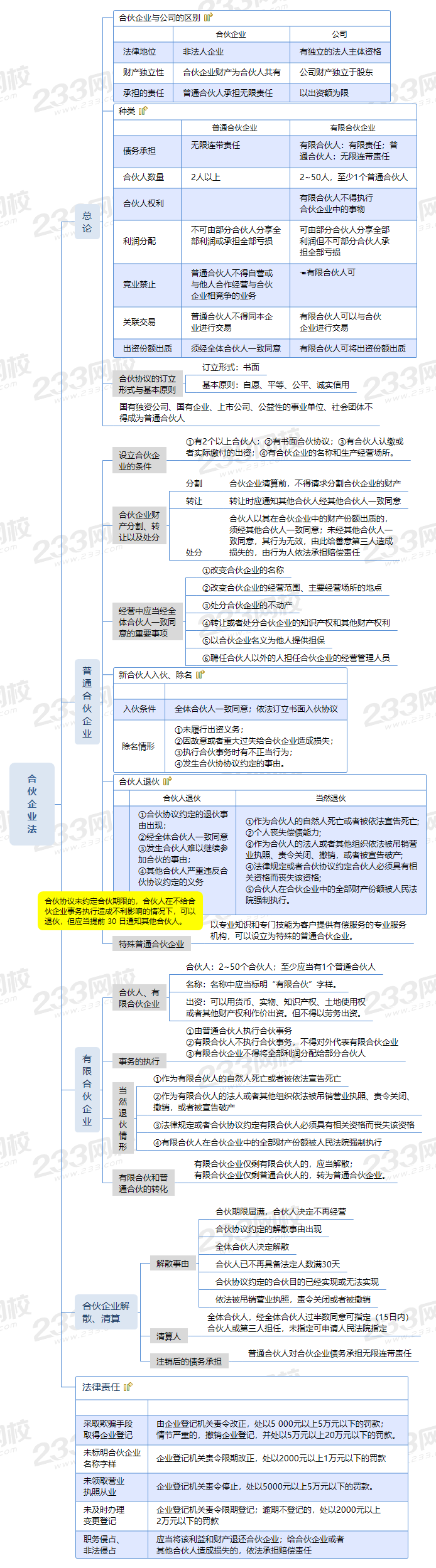Open the note icon beside 法律责任 heading
436x1568 pixels.
(128, 1387)
